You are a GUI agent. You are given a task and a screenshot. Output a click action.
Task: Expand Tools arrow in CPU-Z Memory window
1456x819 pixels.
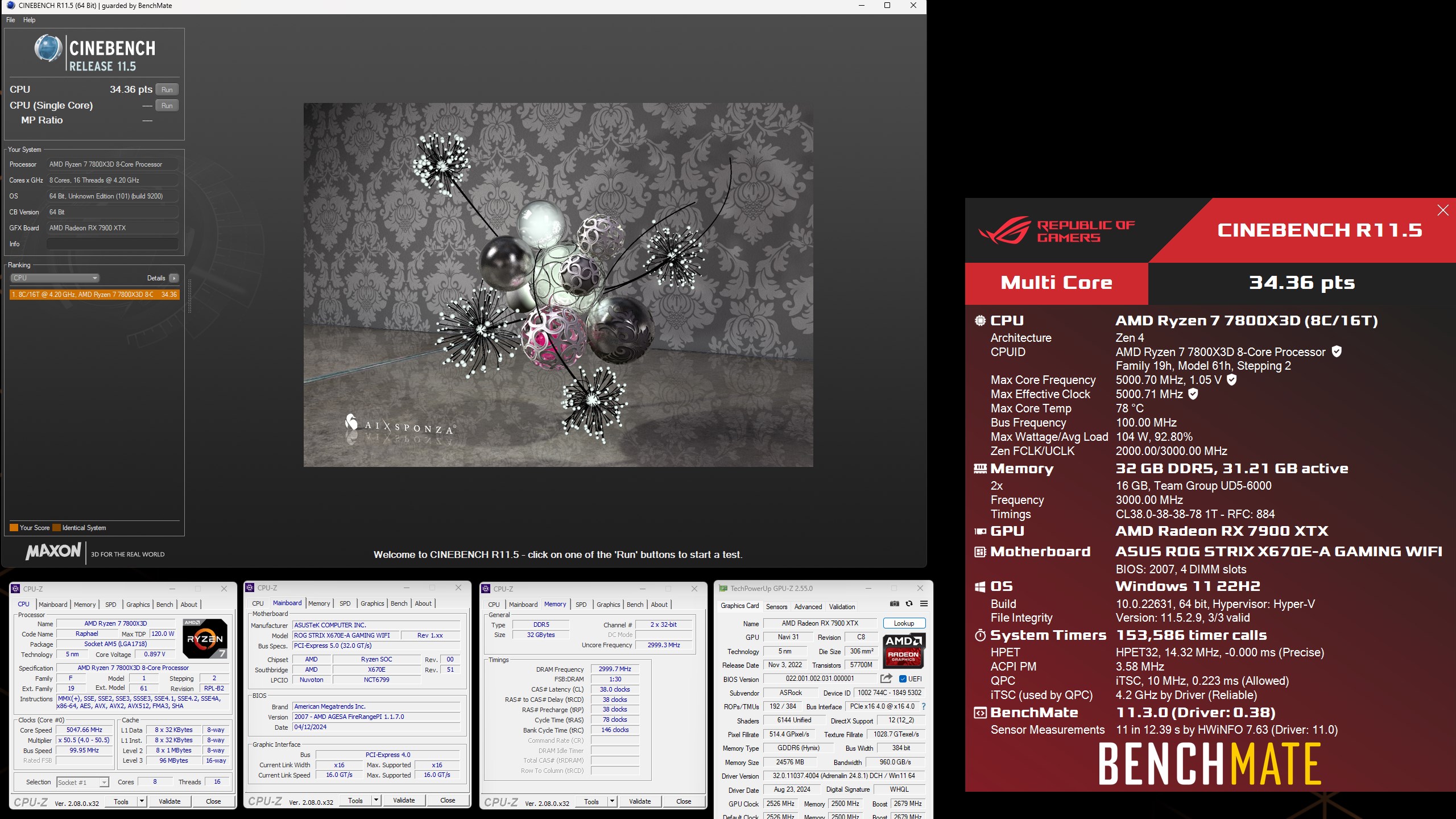coord(612,801)
